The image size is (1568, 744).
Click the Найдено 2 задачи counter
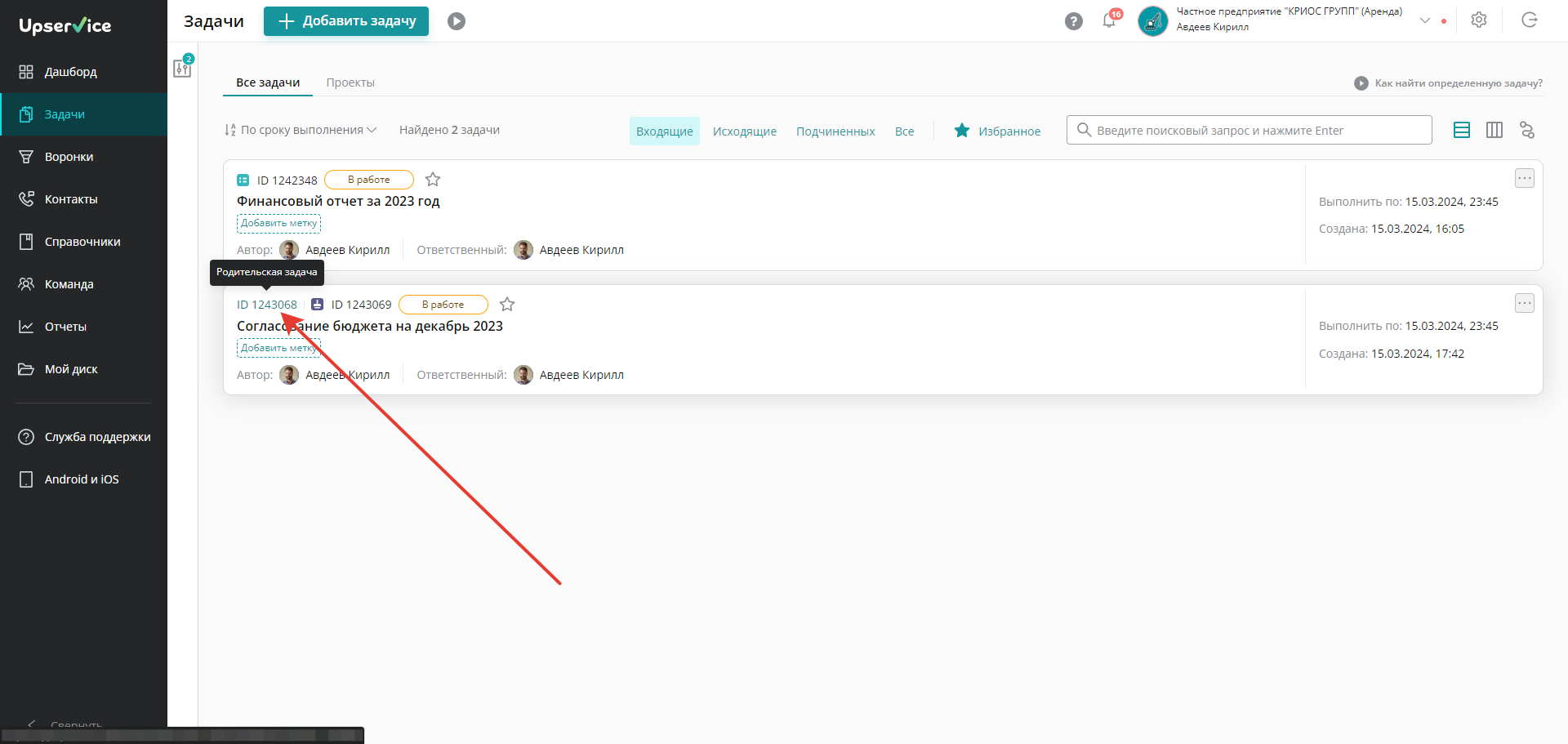coord(449,130)
